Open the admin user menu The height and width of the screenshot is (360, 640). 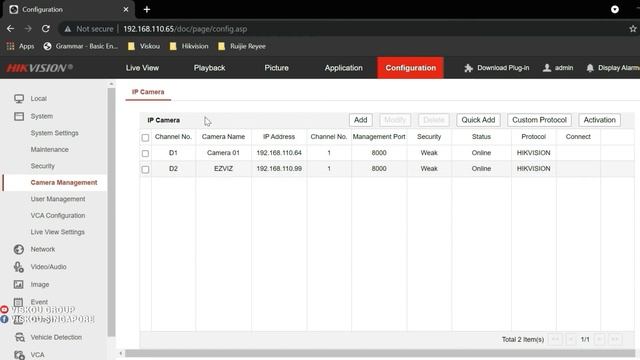coord(558,68)
